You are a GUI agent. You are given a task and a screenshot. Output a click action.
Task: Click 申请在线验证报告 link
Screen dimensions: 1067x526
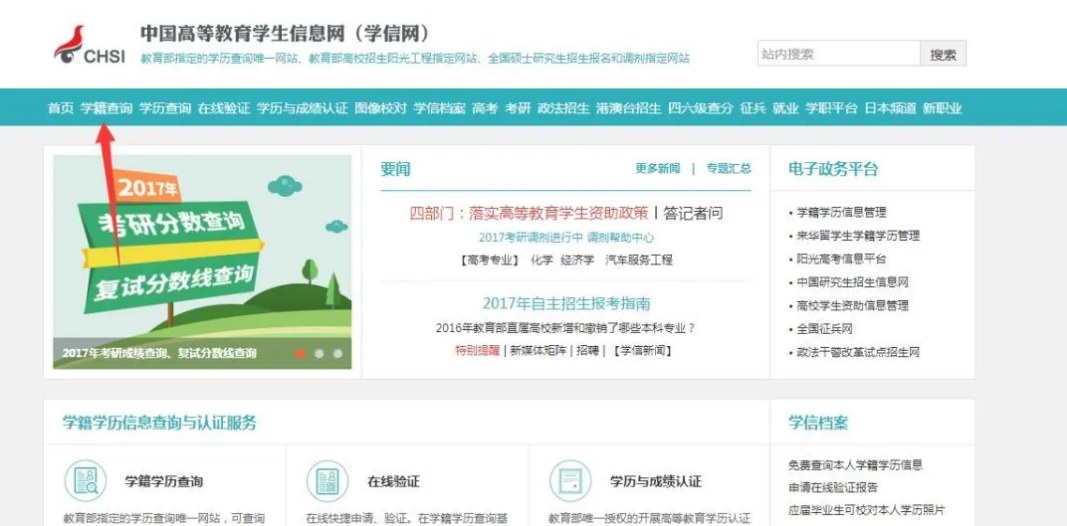click(x=833, y=488)
